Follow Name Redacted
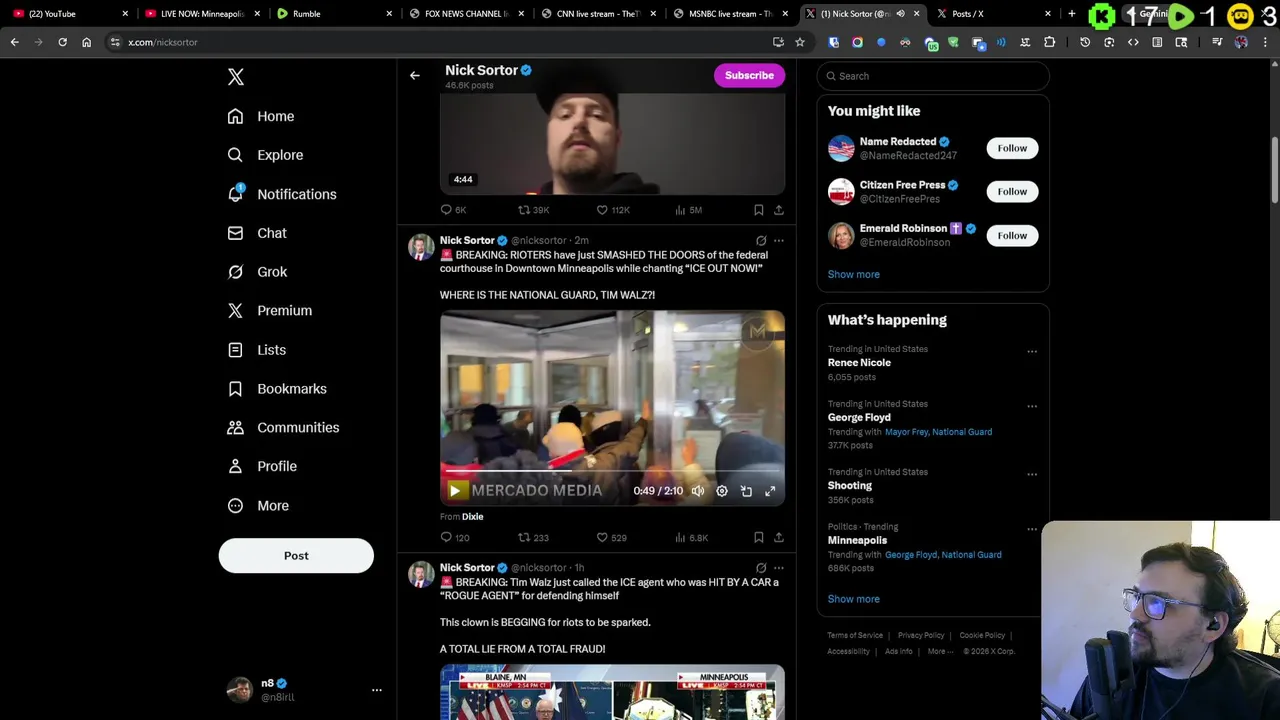This screenshot has width=1280, height=720. click(1012, 148)
